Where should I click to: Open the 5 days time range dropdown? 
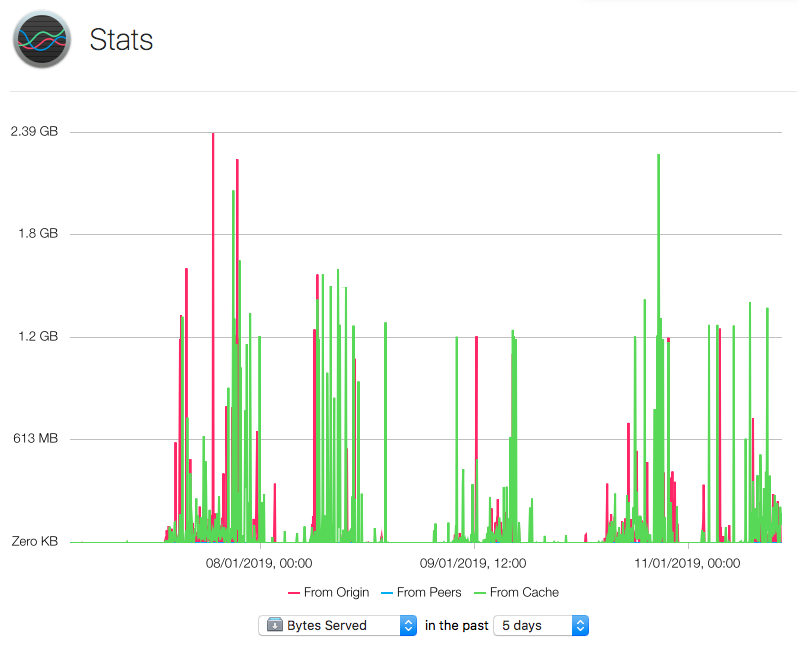pyautogui.click(x=541, y=625)
